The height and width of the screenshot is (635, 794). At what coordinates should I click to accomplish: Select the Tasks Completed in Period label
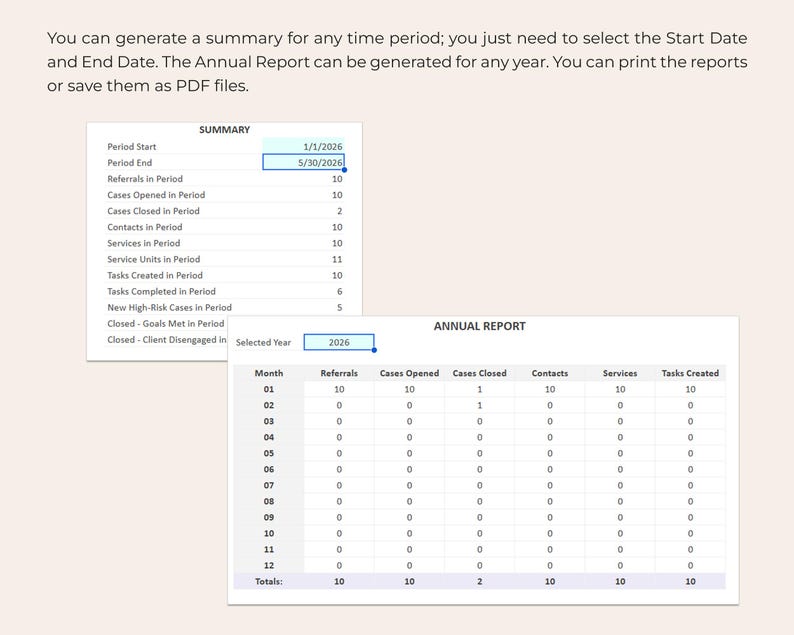click(162, 291)
